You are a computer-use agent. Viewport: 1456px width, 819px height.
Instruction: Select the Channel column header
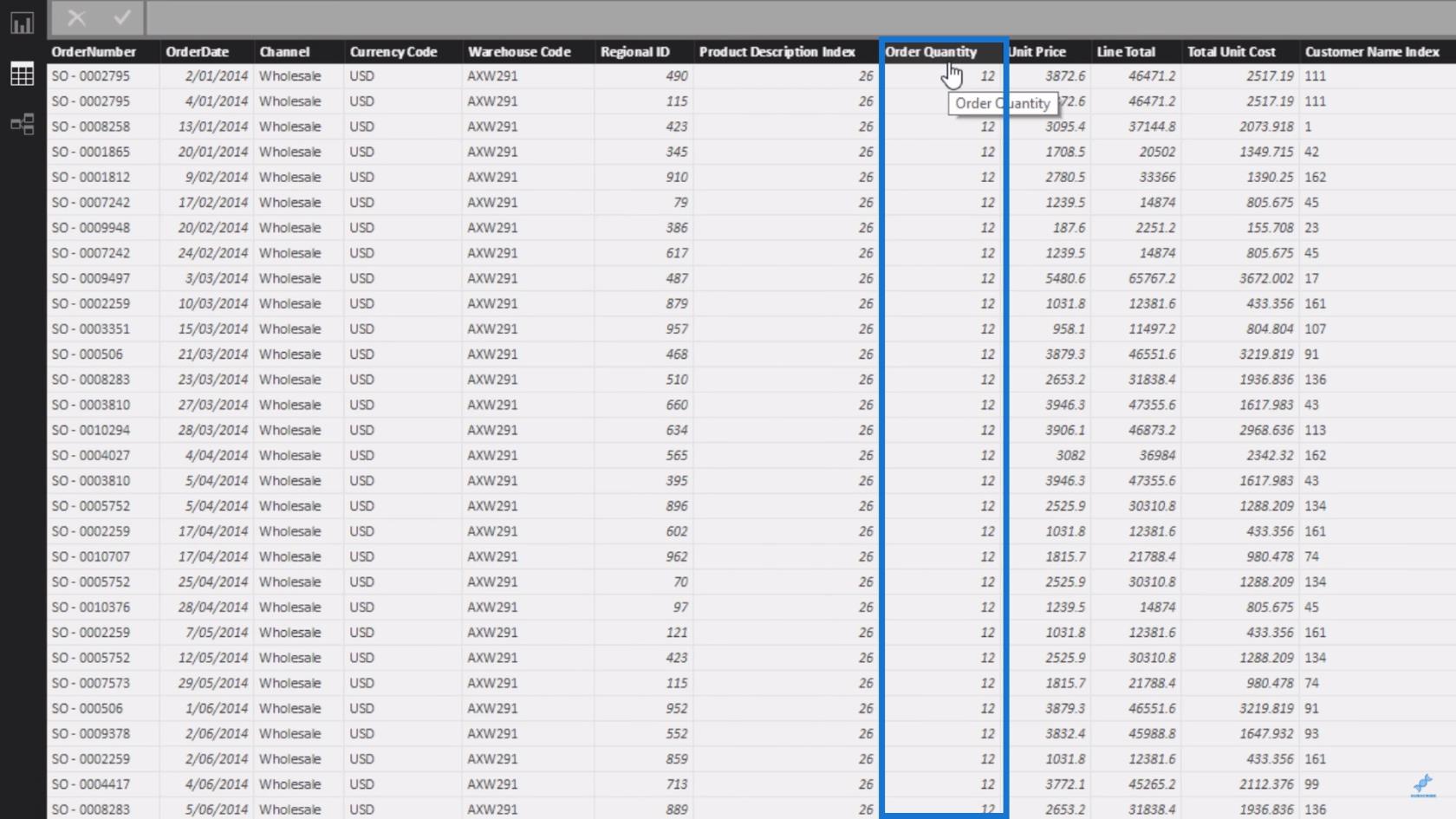point(284,52)
